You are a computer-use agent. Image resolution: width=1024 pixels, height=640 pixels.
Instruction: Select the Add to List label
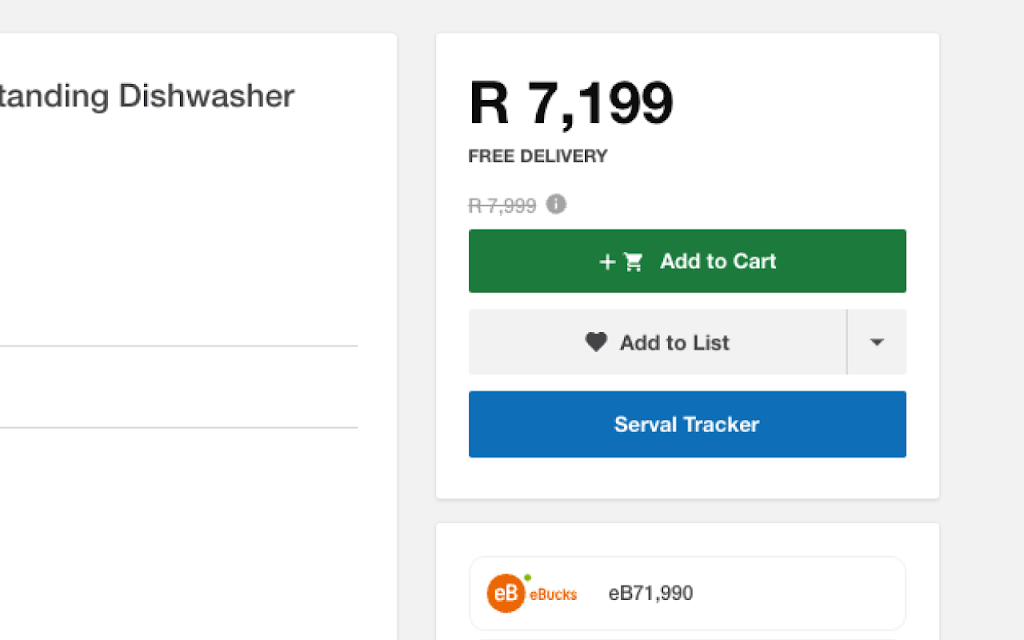click(x=674, y=343)
